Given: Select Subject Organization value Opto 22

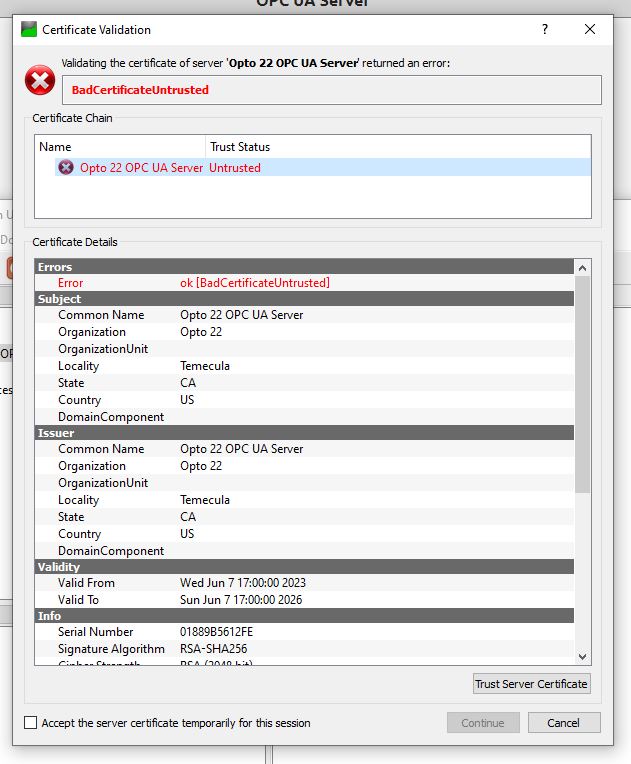Looking at the screenshot, I should [x=201, y=332].
